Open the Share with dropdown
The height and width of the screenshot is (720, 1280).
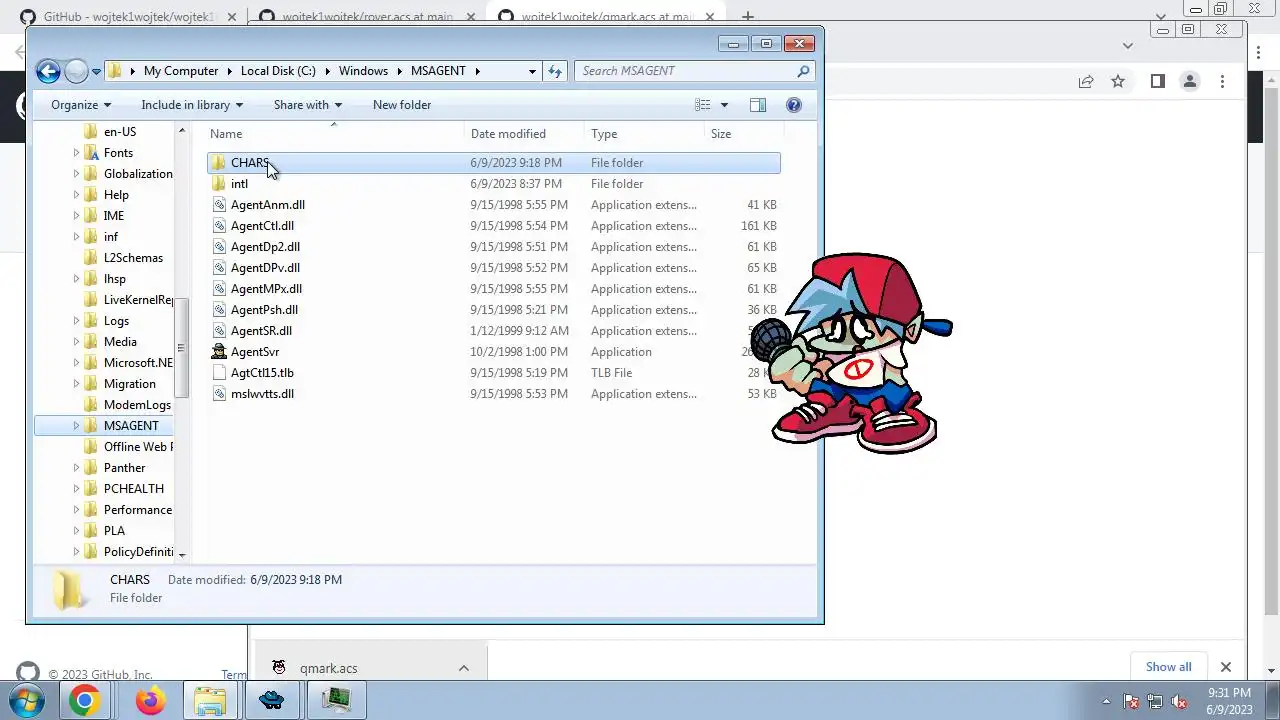click(308, 105)
